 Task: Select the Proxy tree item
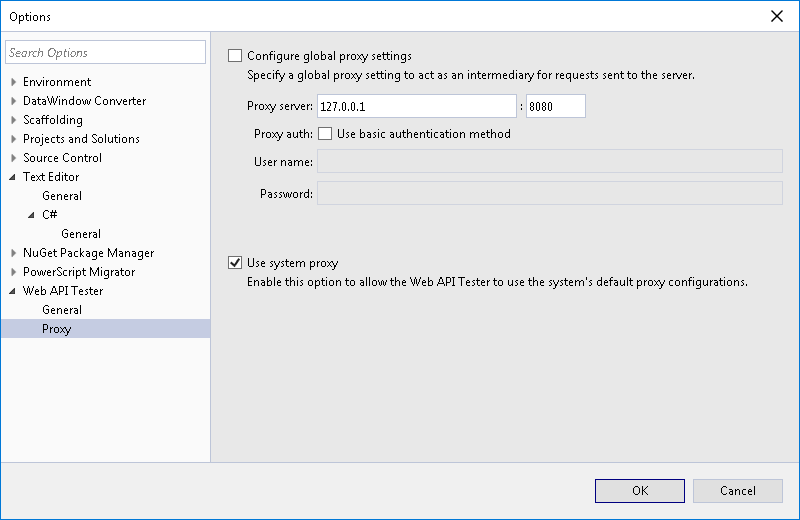57,329
